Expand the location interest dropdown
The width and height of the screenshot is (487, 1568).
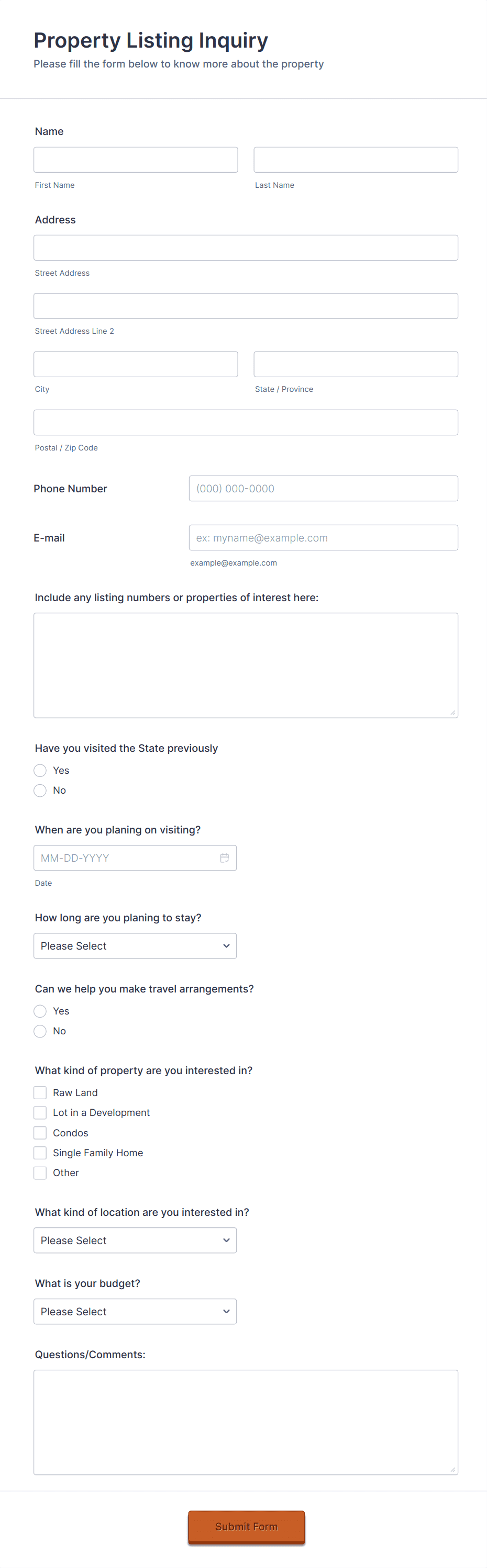click(135, 1240)
